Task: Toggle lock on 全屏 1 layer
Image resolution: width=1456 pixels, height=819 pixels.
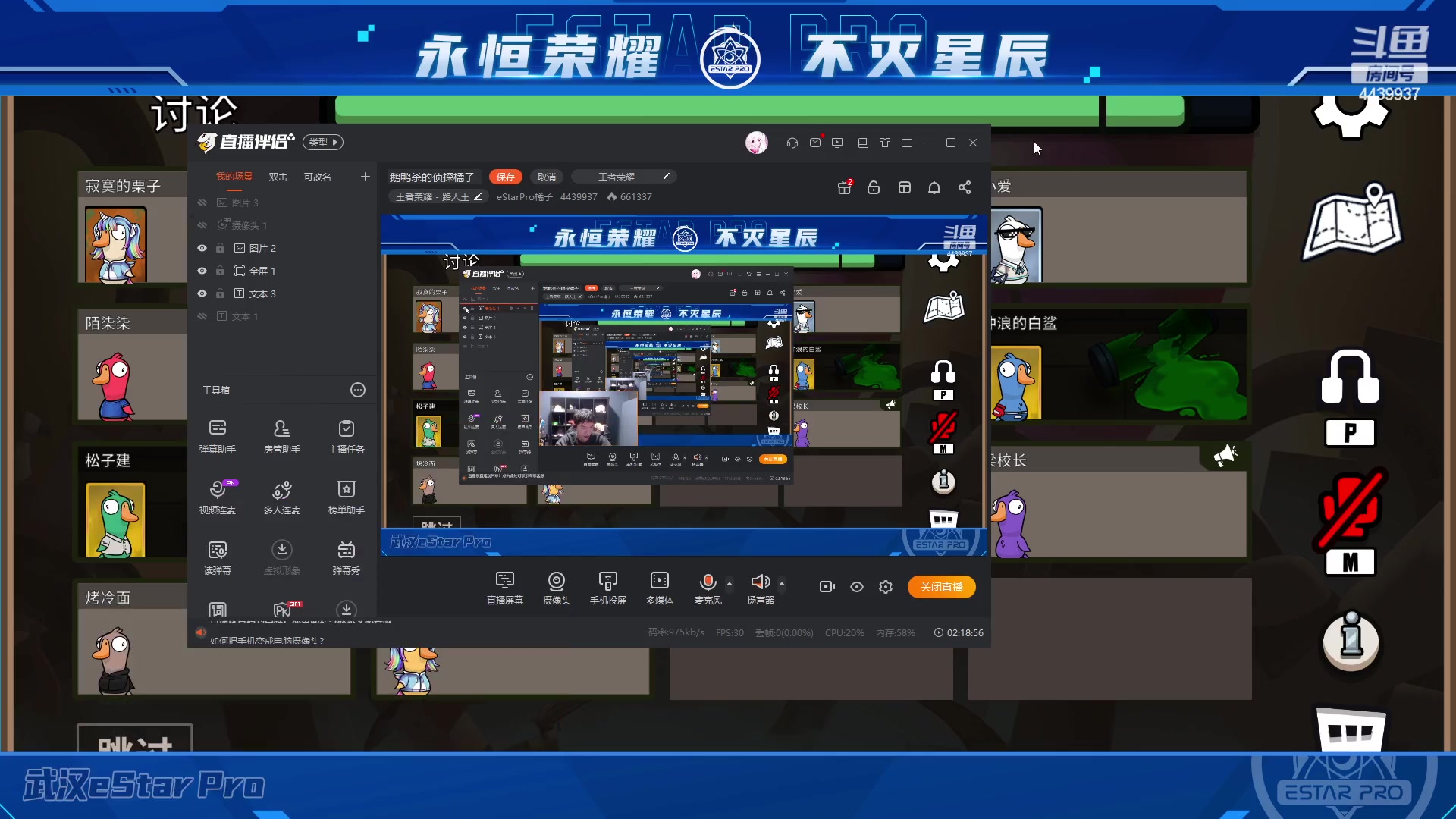Action: (x=220, y=271)
